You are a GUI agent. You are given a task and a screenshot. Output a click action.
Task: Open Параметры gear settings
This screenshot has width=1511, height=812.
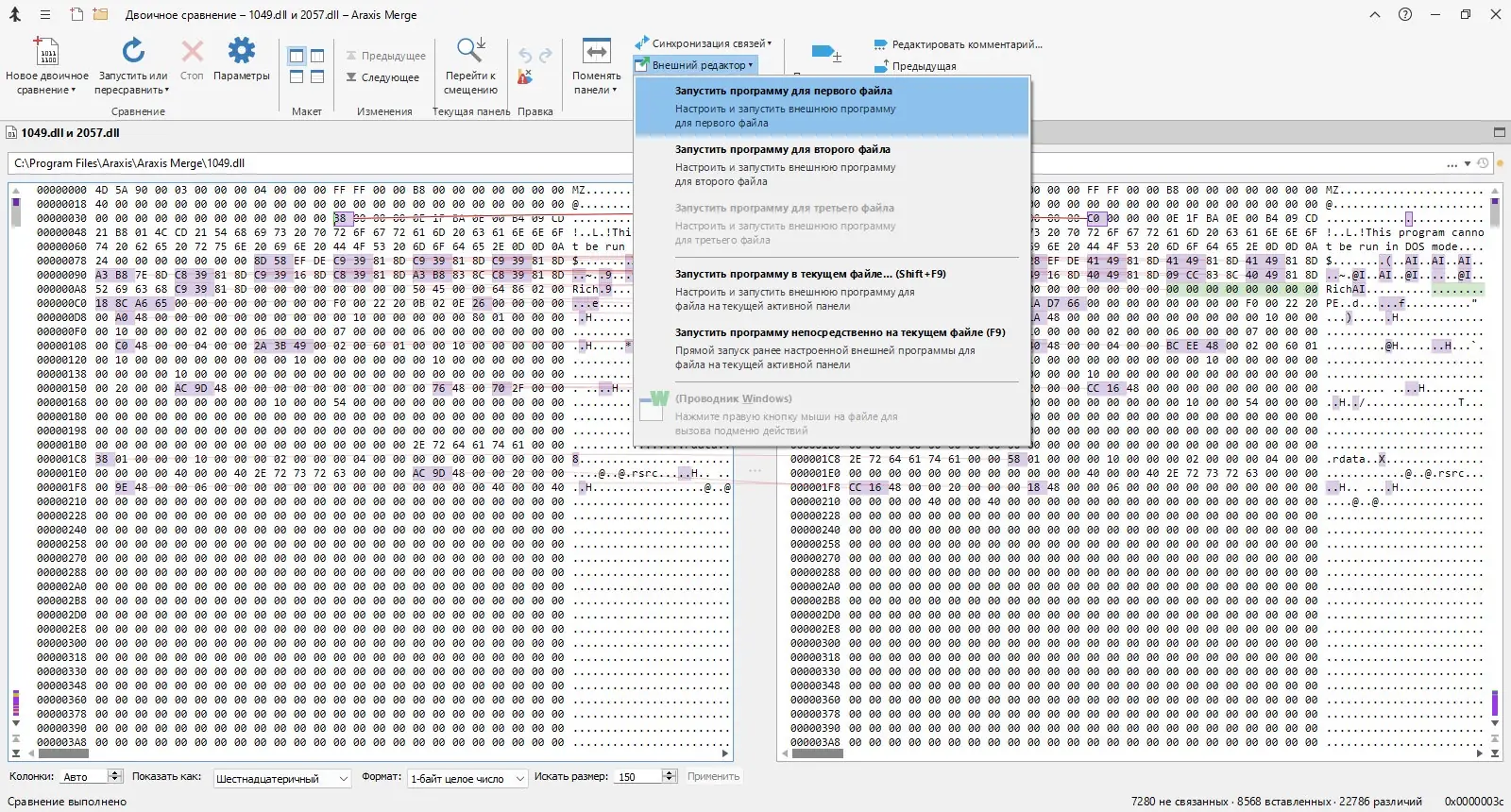(242, 59)
